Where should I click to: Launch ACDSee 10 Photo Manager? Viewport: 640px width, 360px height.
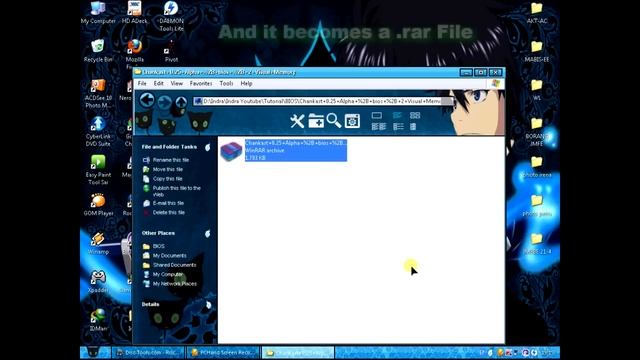(x=98, y=93)
